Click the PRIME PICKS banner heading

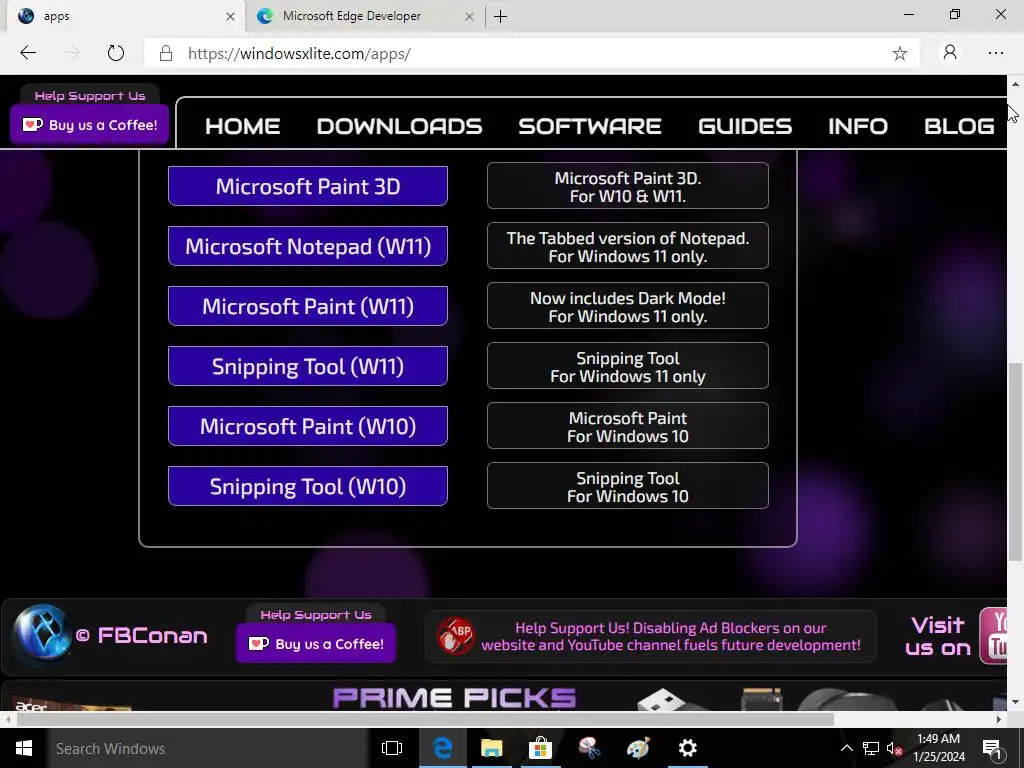pos(455,697)
